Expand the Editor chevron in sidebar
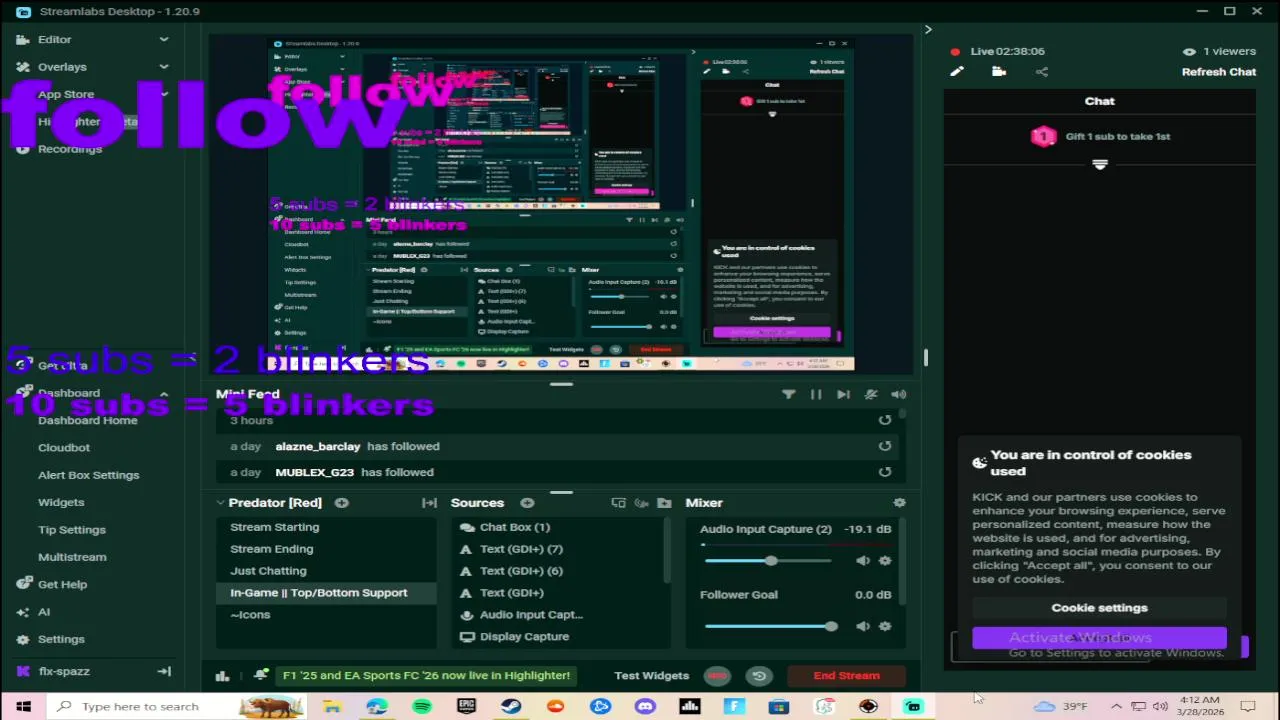Screen dimensions: 1280x720 point(164,39)
